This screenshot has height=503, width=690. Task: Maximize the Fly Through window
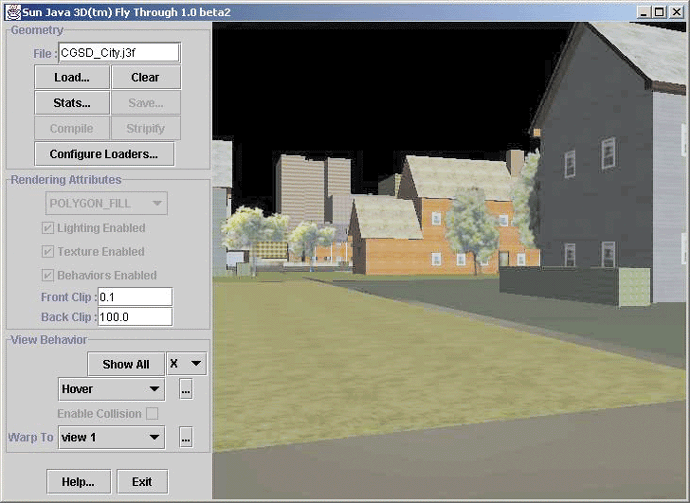[x=662, y=11]
